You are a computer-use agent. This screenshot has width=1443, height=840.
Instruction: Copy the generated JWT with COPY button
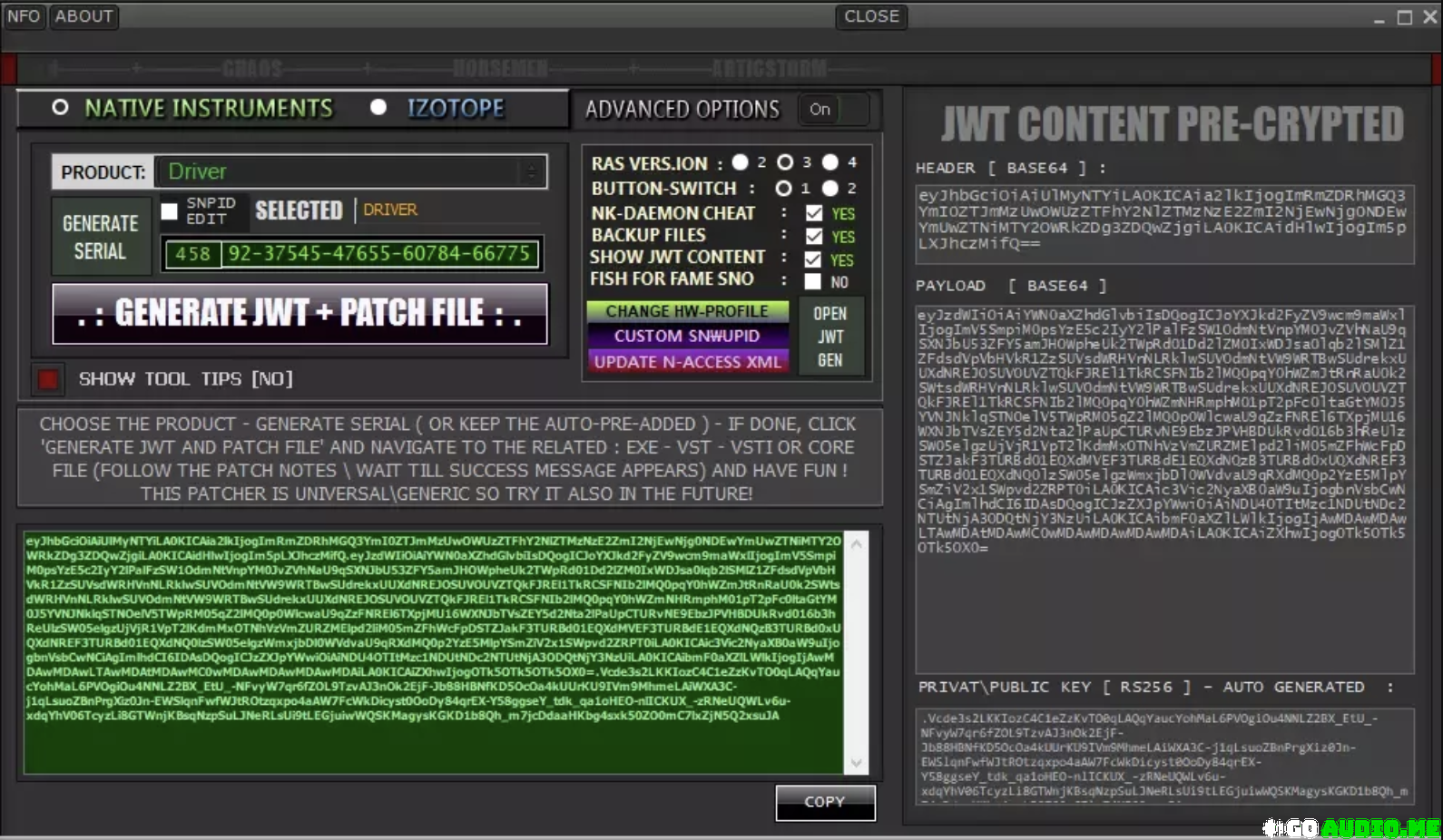(825, 802)
